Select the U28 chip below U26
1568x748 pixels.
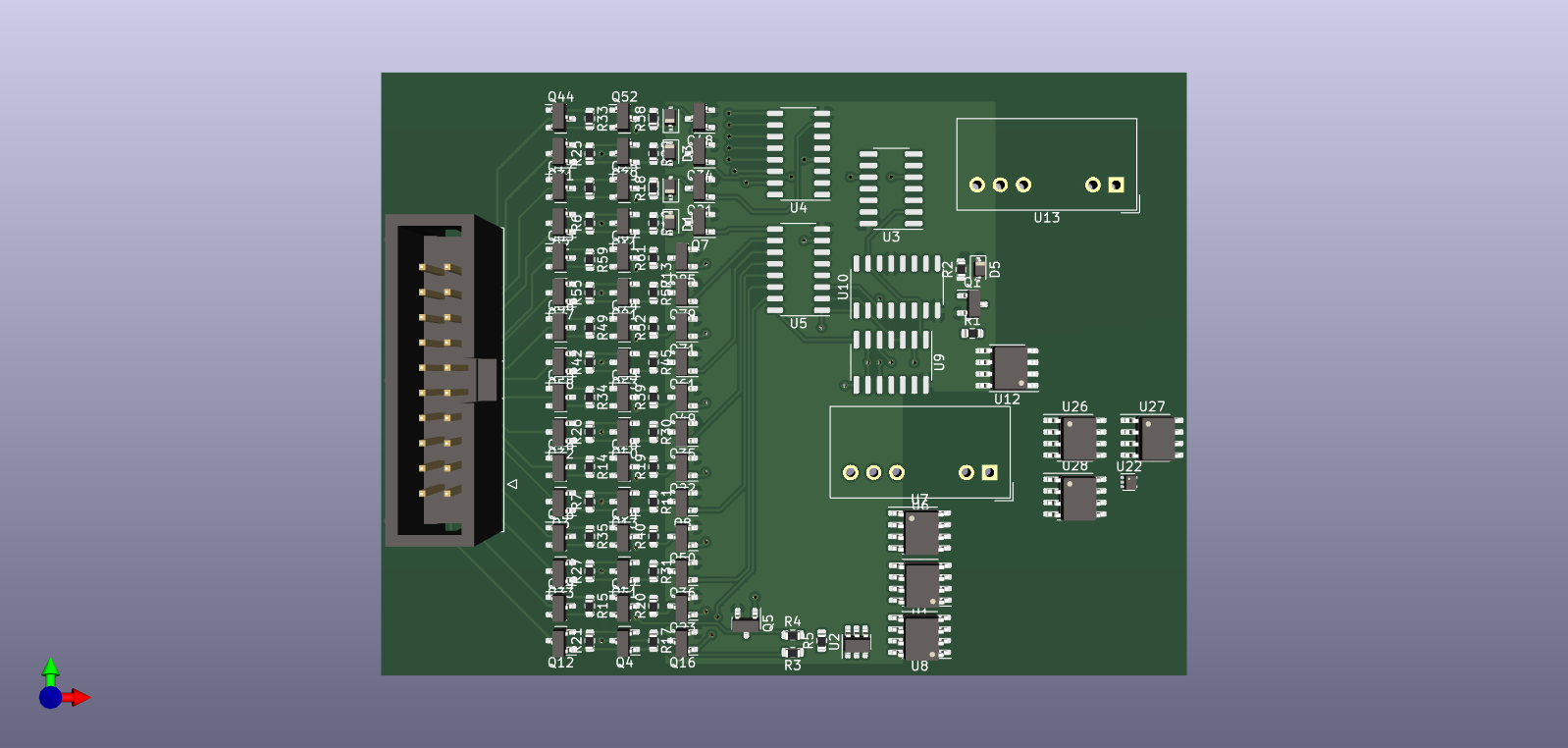[x=1076, y=498]
